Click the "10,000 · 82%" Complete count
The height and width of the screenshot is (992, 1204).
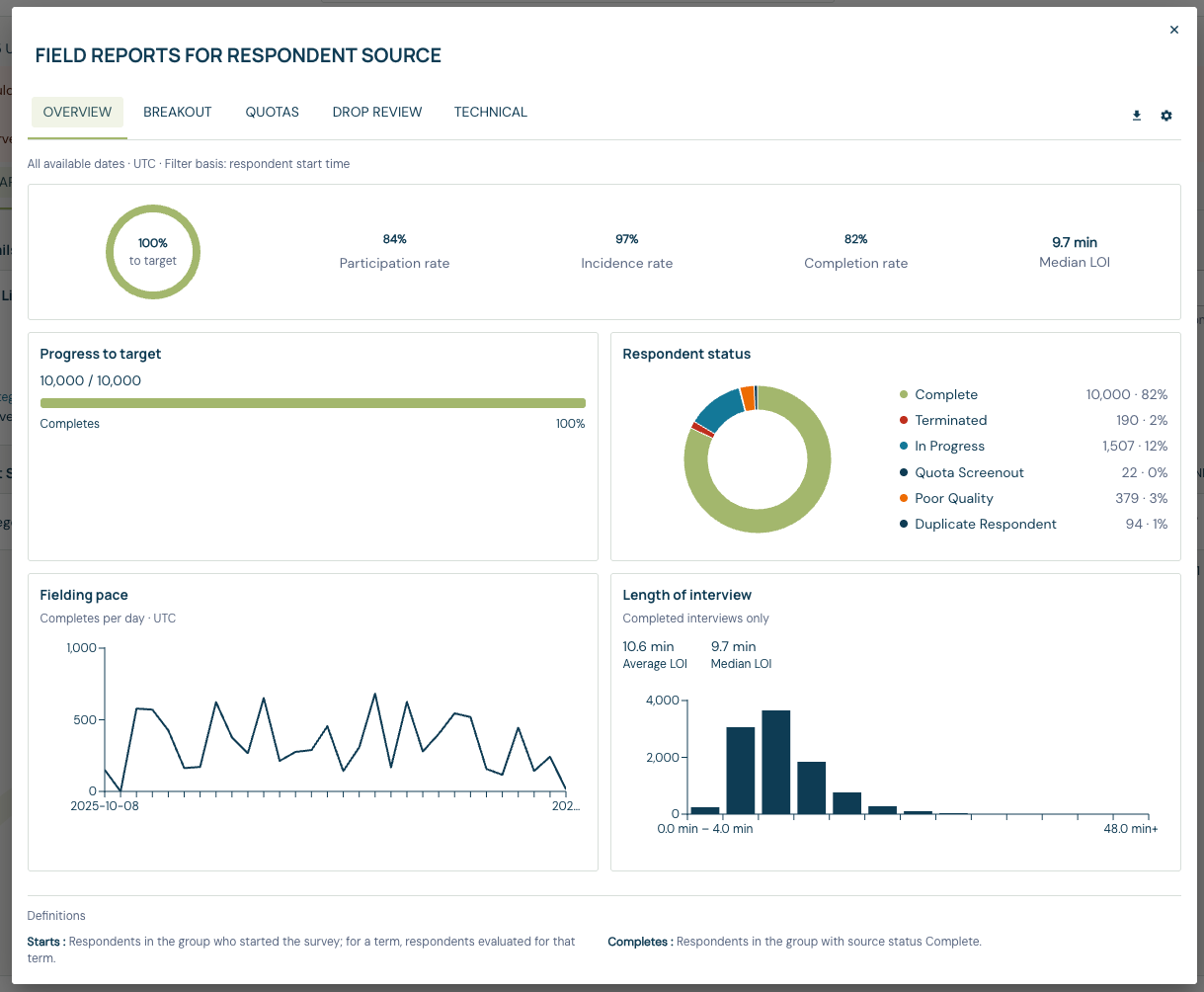1127,394
